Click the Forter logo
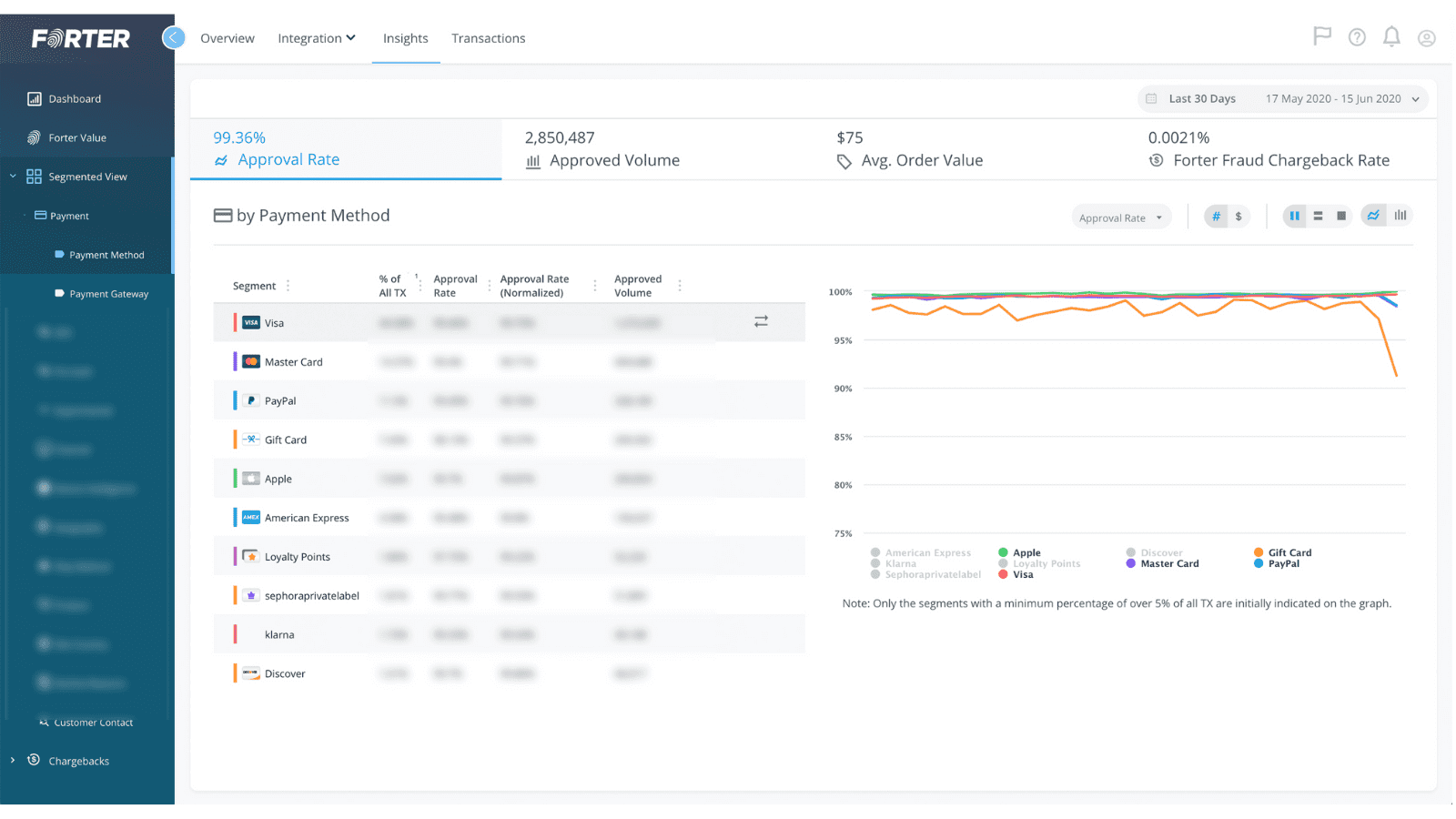This screenshot has width=1456, height=819. pyautogui.click(x=81, y=38)
